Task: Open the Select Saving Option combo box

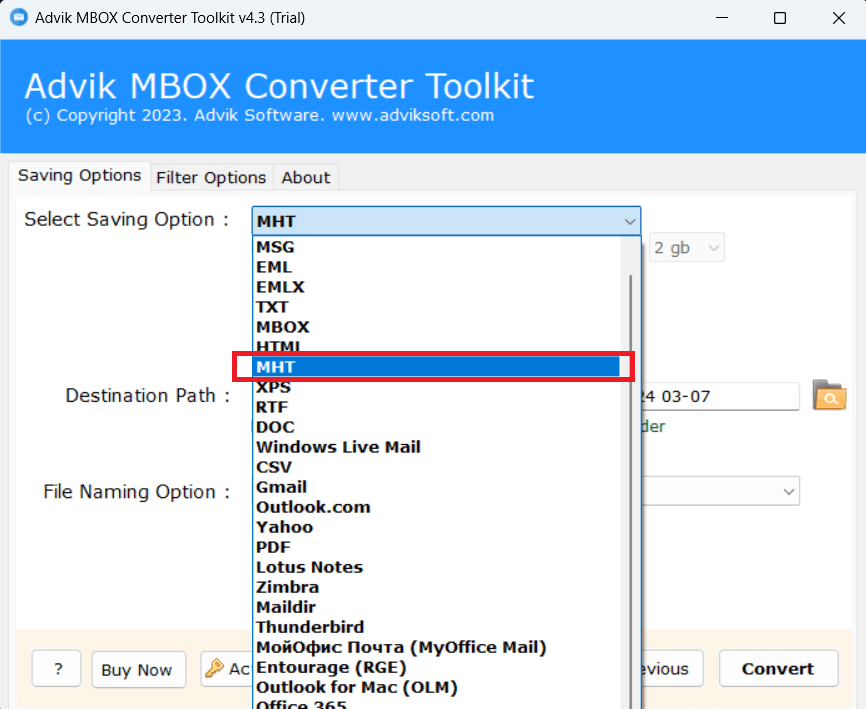Action: tap(446, 221)
